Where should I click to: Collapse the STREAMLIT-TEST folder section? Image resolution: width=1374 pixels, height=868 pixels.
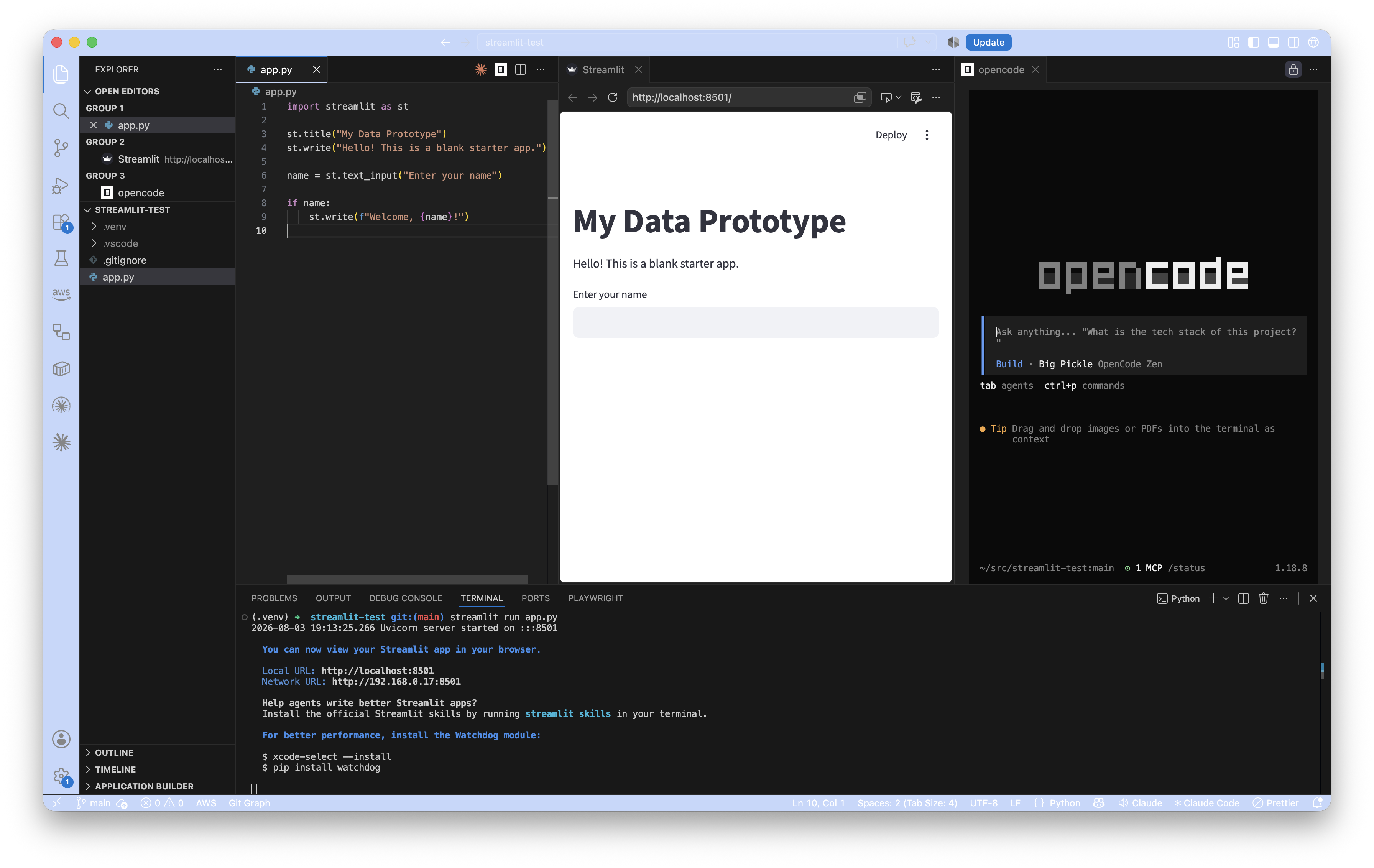pos(88,209)
